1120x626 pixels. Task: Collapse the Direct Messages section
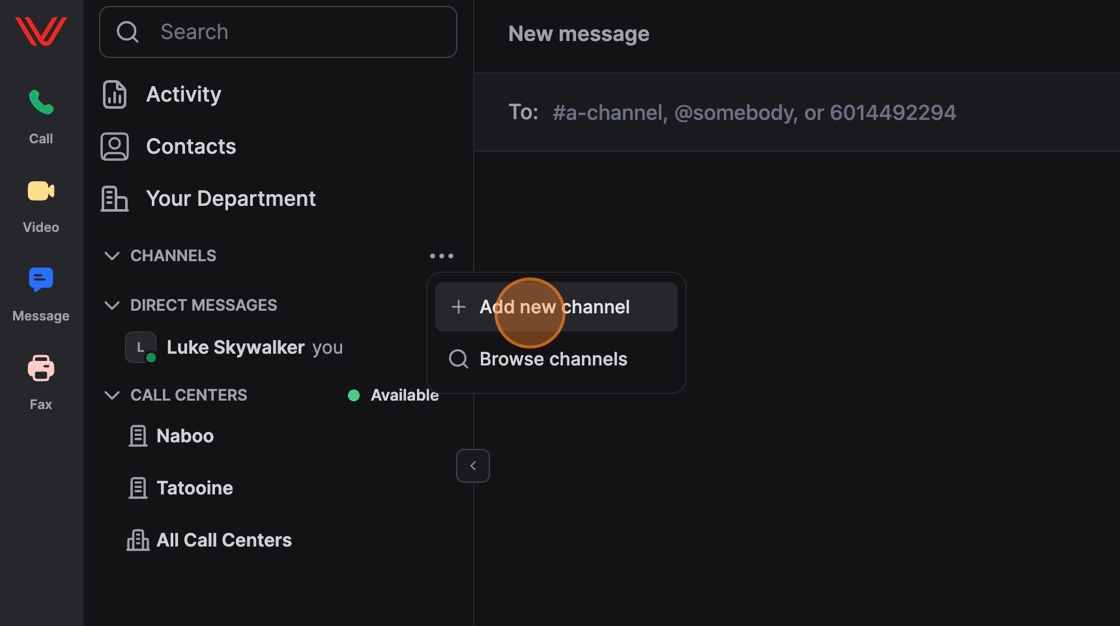tap(112, 305)
